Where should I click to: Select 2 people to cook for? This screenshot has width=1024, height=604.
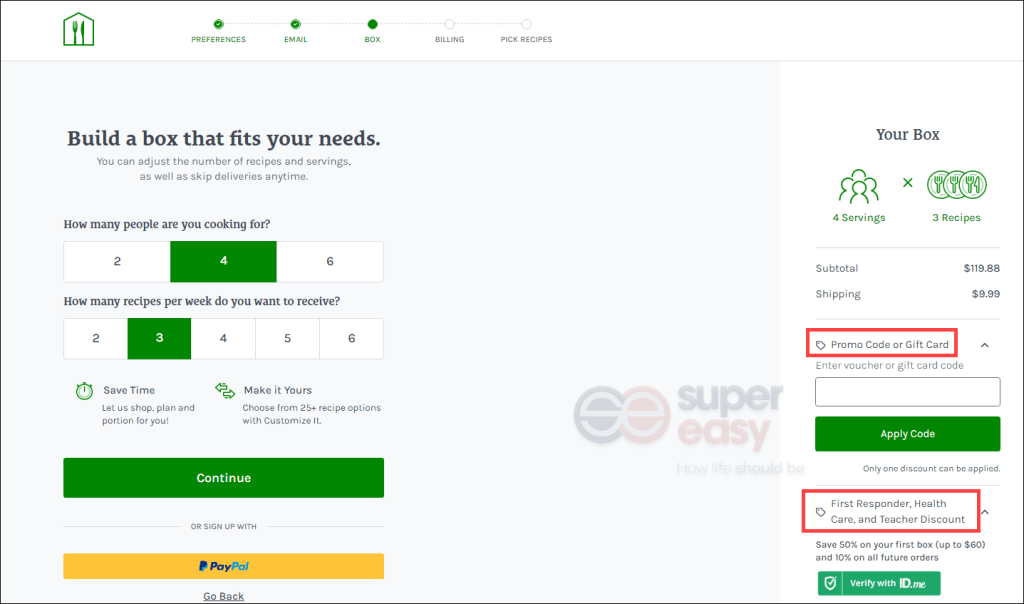pyautogui.click(x=117, y=261)
